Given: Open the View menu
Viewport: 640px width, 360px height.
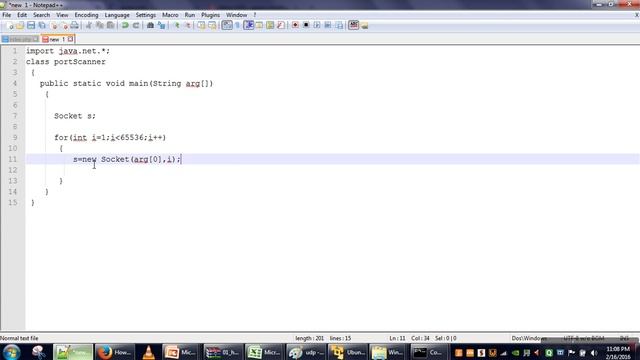Looking at the screenshot, I should click(x=62, y=15).
